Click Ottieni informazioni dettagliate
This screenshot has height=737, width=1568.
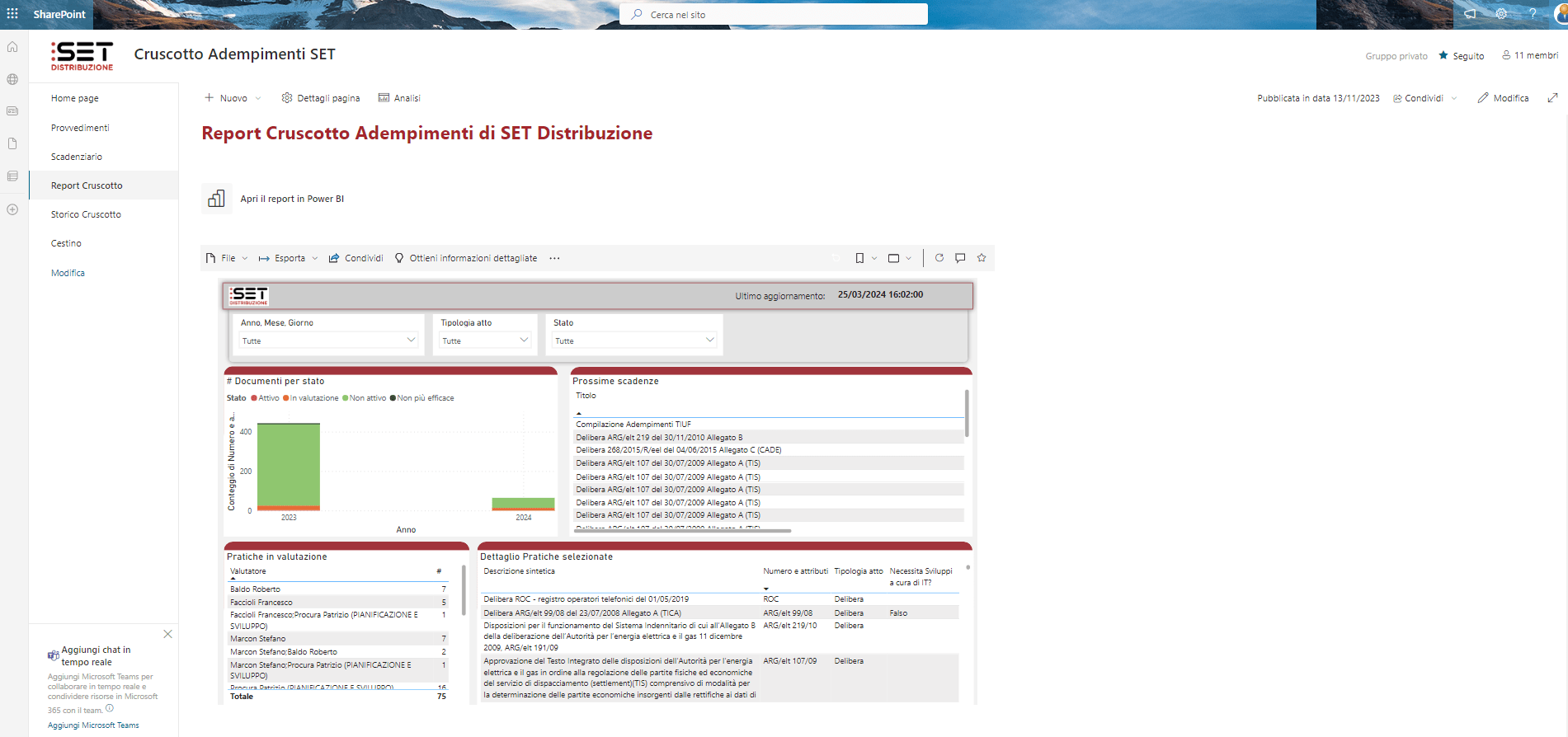(466, 258)
